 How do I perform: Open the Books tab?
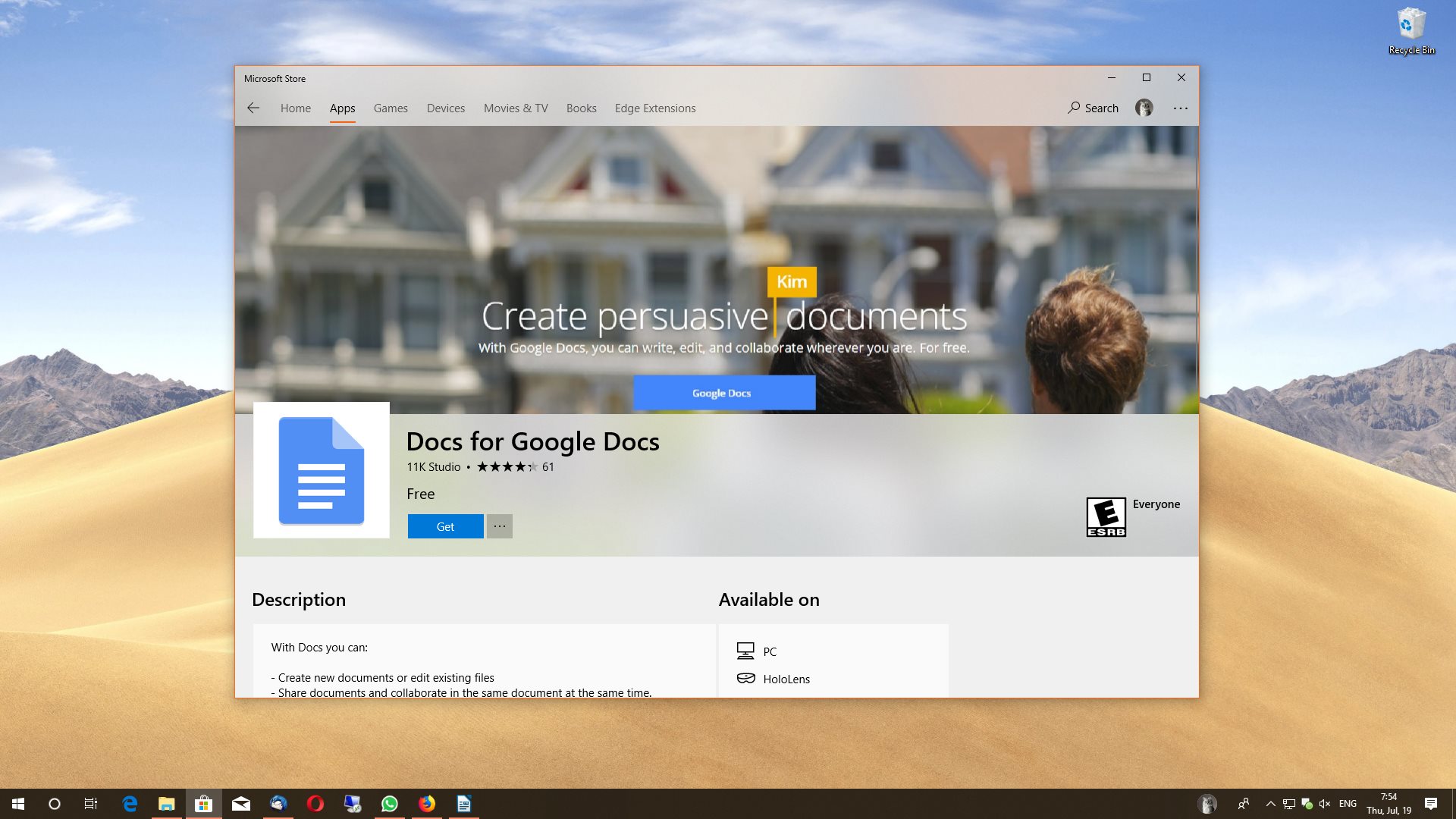click(582, 108)
